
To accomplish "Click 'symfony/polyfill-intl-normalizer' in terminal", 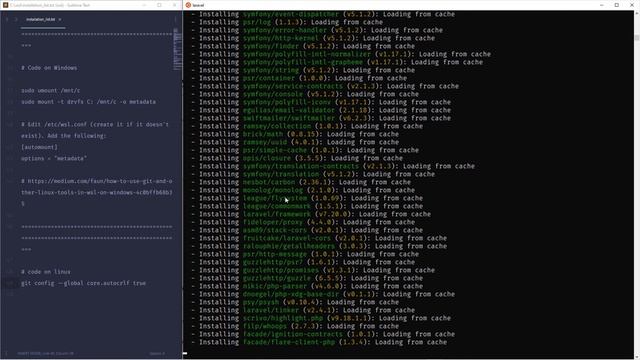I will point(307,54).
